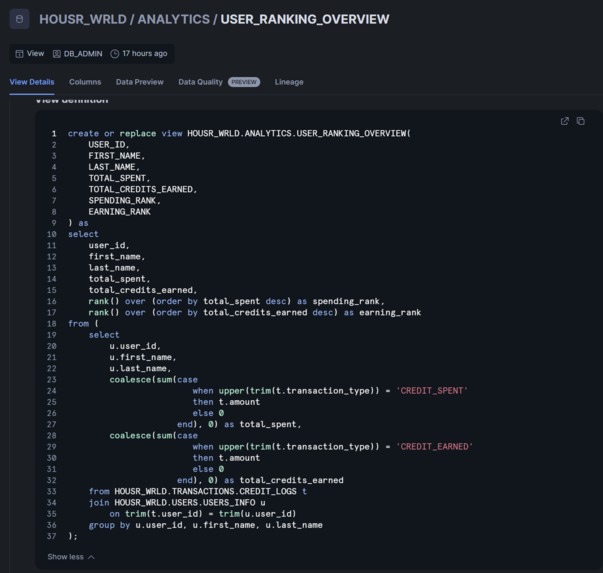Click the 'CREDIT_EARNED' string literal
The width and height of the screenshot is (603, 573).
tap(435, 446)
